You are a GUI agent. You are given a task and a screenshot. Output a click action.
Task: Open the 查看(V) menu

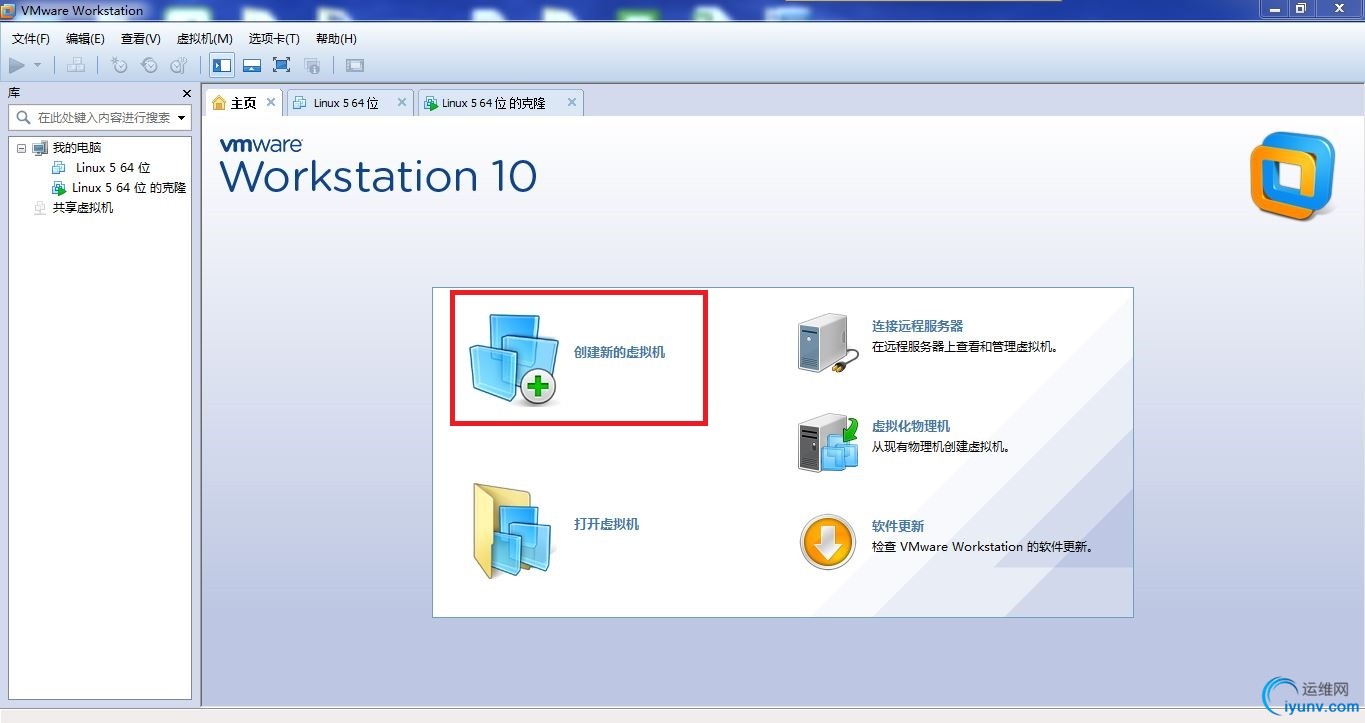point(141,39)
